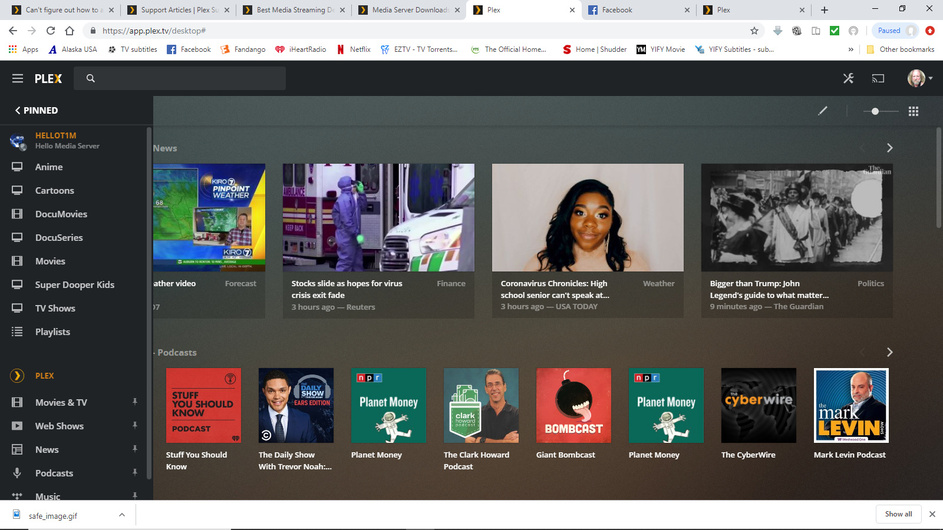Click the Cast to device icon
Image resolution: width=943 pixels, height=530 pixels.
pyautogui.click(x=878, y=78)
